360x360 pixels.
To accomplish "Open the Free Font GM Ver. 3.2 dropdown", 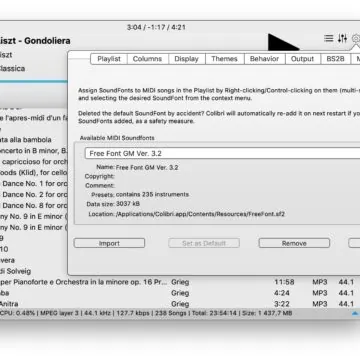I will click(x=222, y=153).
